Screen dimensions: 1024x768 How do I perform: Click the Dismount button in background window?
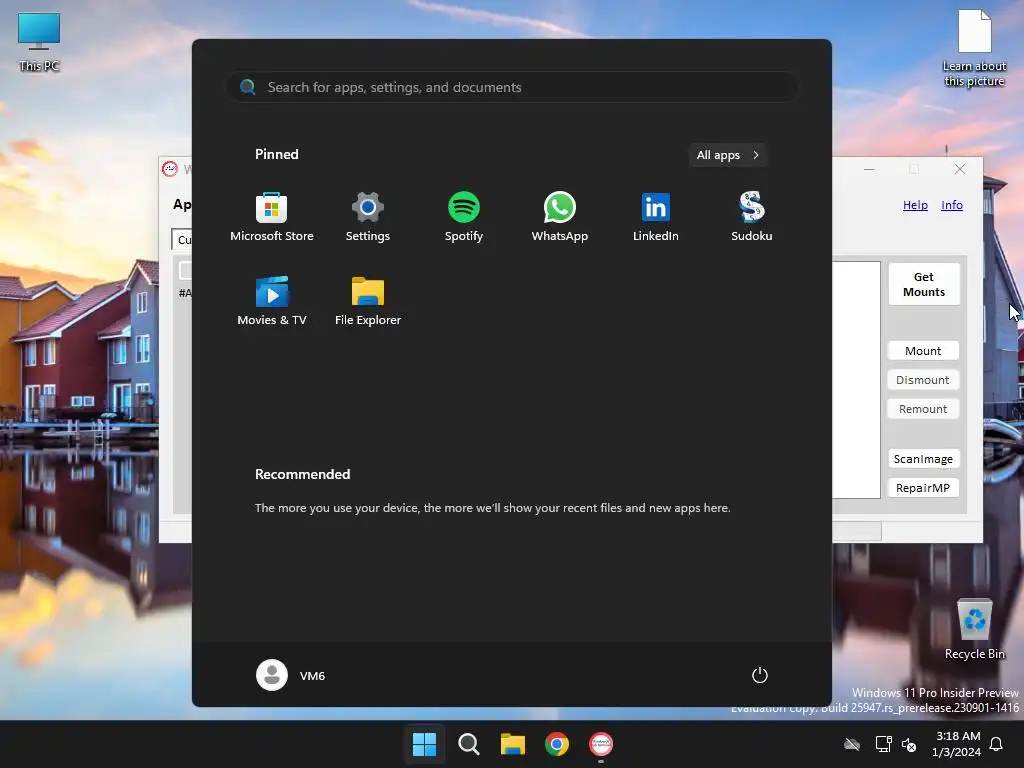point(923,380)
